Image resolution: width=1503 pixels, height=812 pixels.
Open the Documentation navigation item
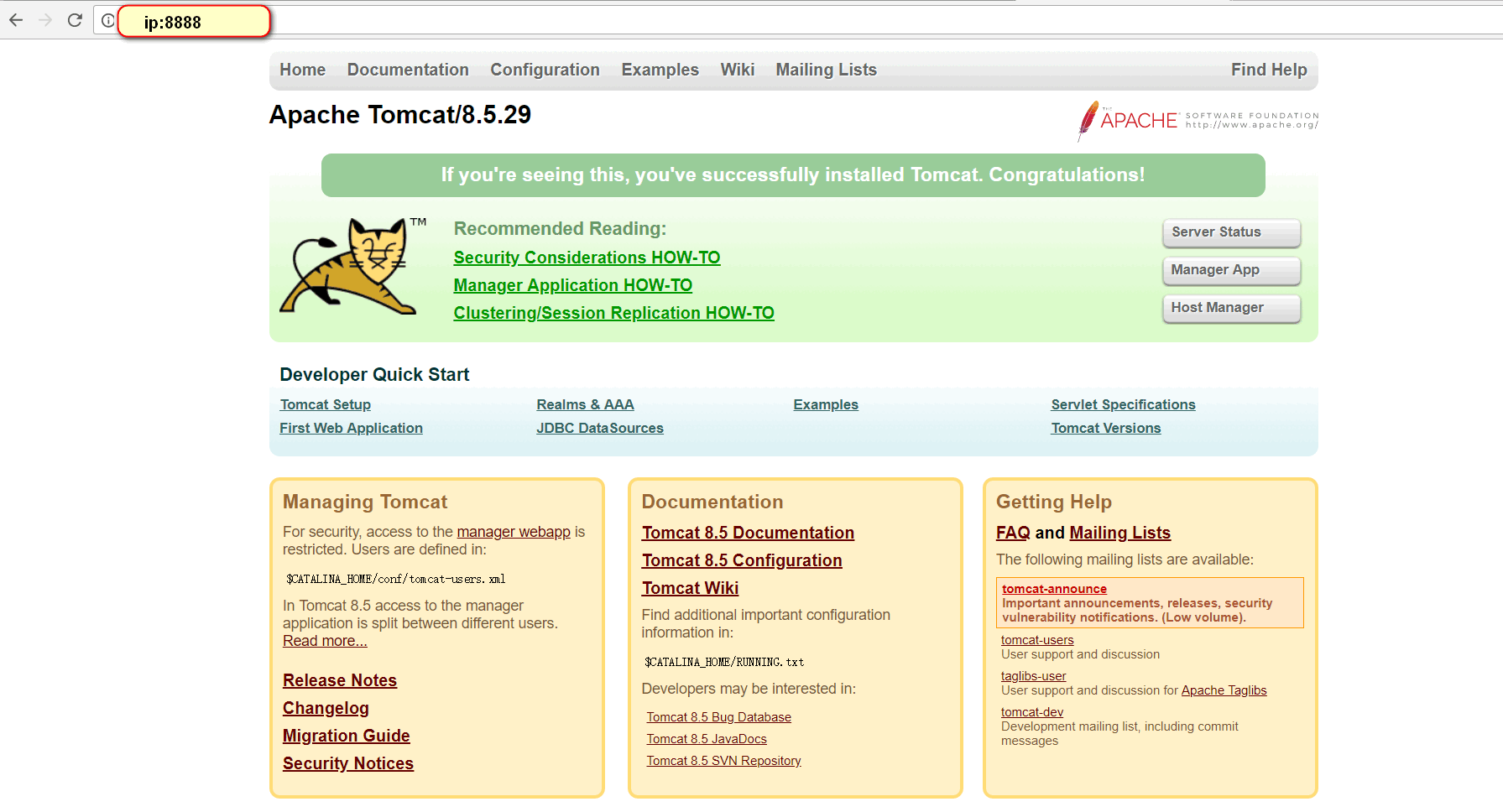pyautogui.click(x=408, y=70)
